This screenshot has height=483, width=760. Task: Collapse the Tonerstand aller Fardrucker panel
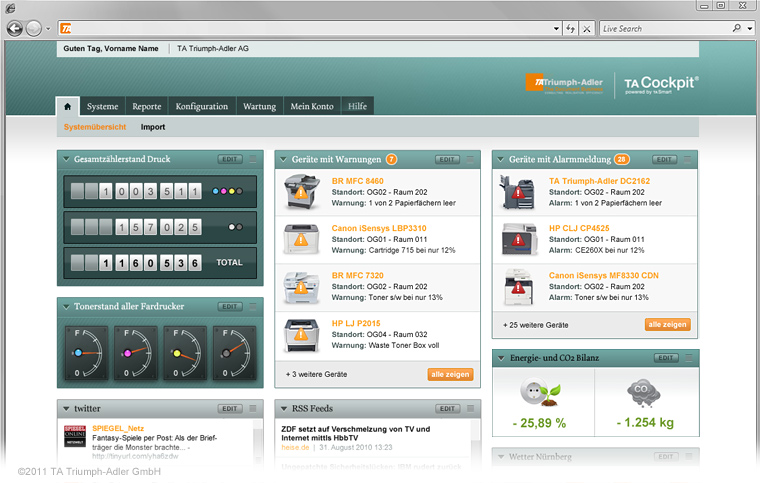tap(66, 307)
